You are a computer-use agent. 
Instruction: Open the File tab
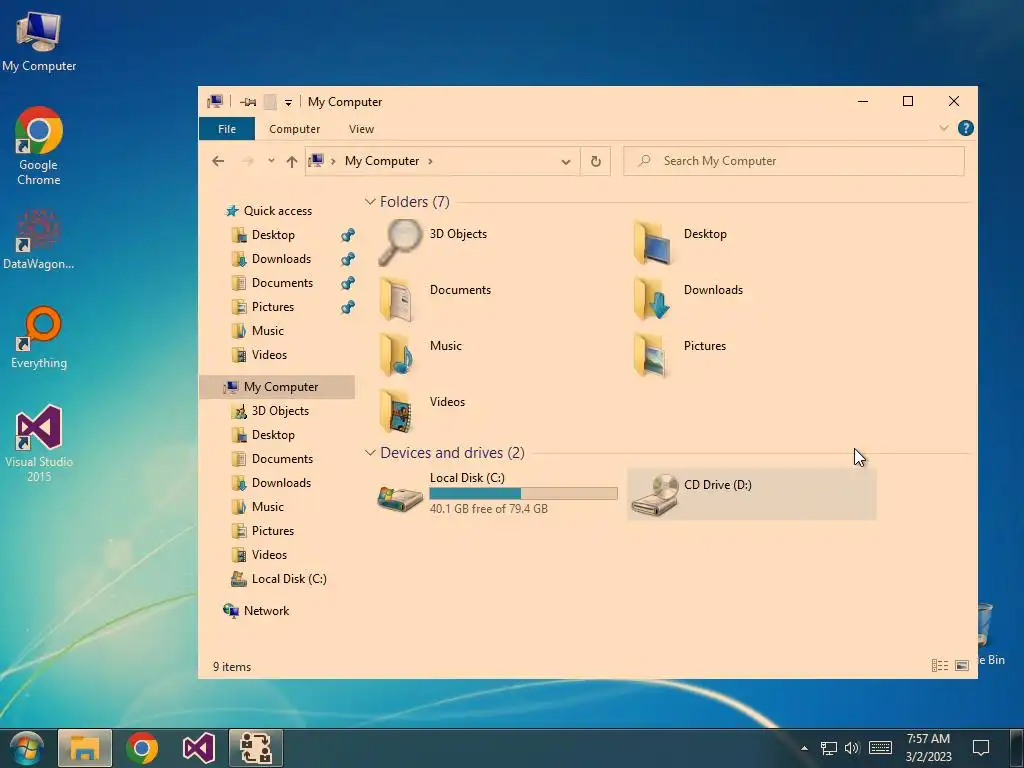click(x=227, y=129)
